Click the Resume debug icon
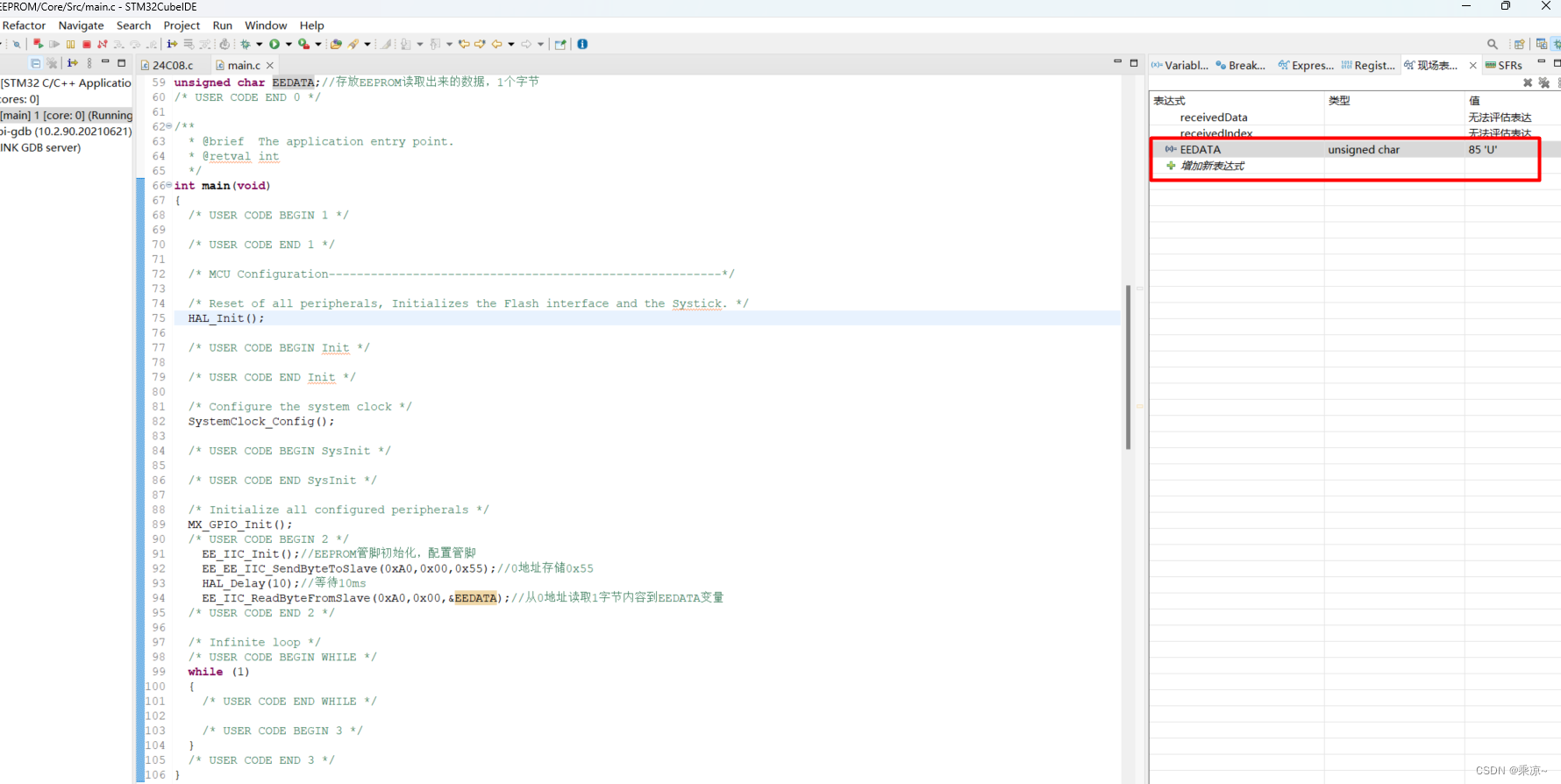The height and width of the screenshot is (784, 1561). pyautogui.click(x=54, y=44)
